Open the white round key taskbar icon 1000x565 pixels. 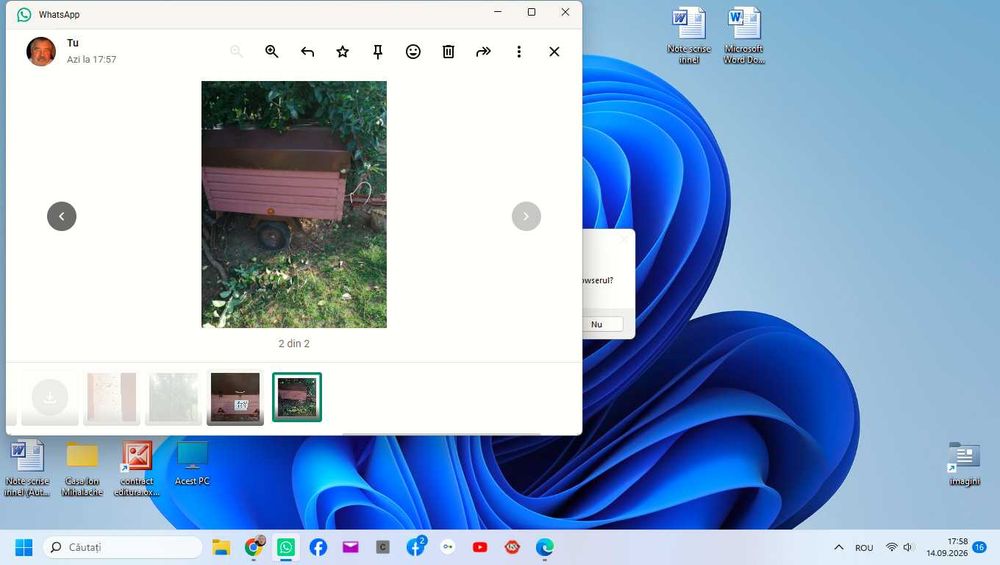click(448, 547)
